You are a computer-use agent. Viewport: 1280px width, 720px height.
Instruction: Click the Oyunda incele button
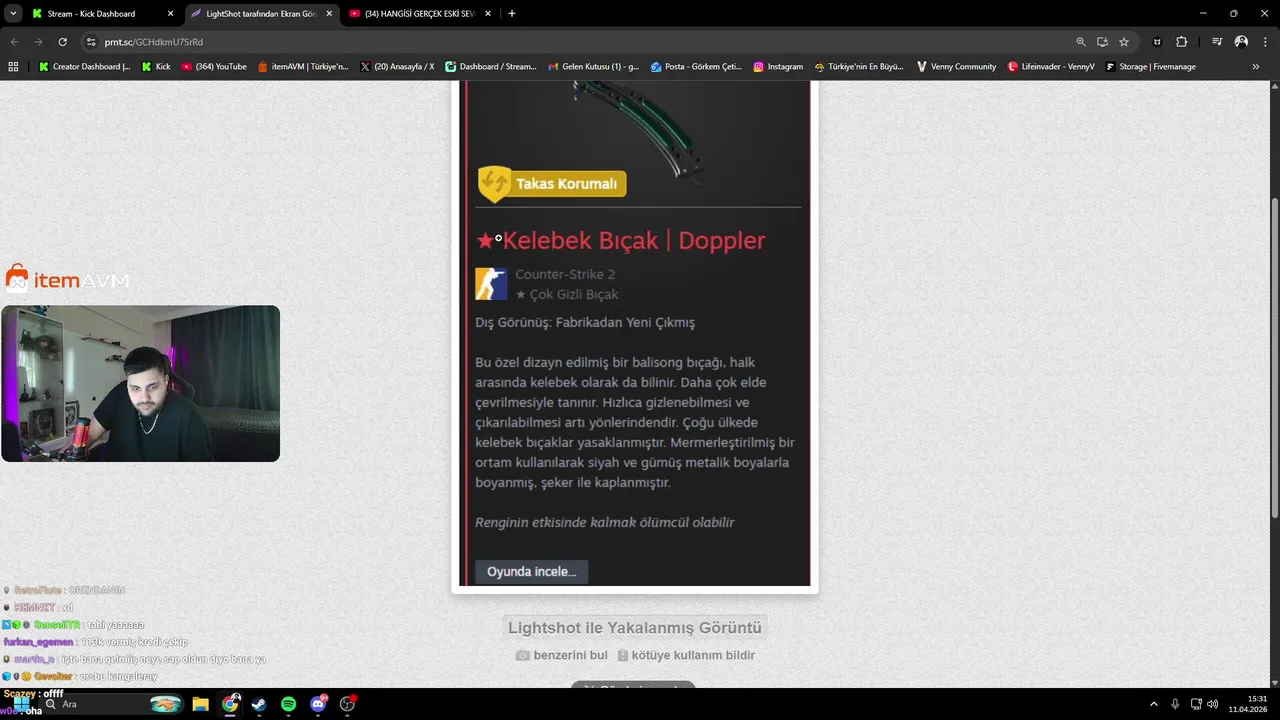532,572
